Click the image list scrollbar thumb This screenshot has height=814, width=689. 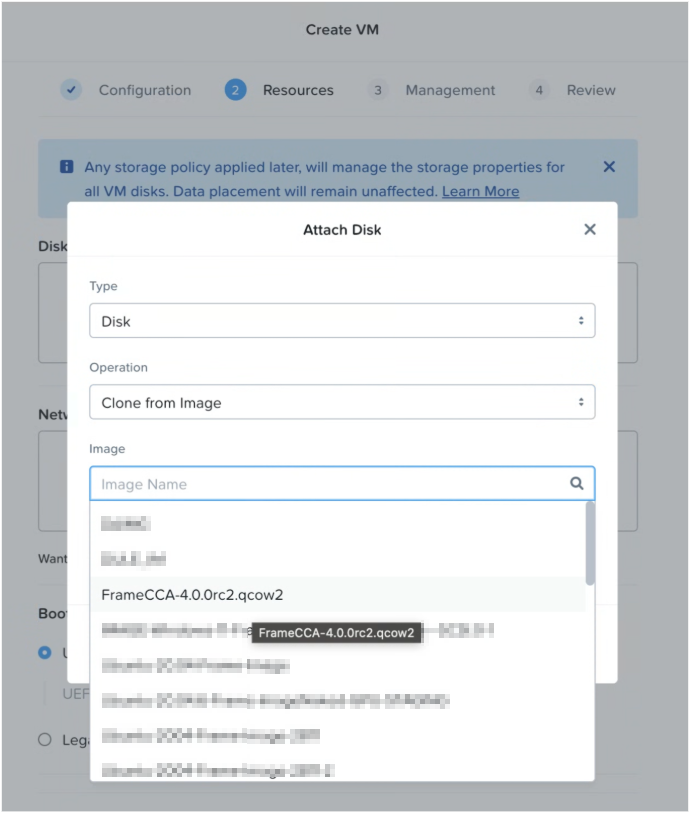tap(590, 543)
